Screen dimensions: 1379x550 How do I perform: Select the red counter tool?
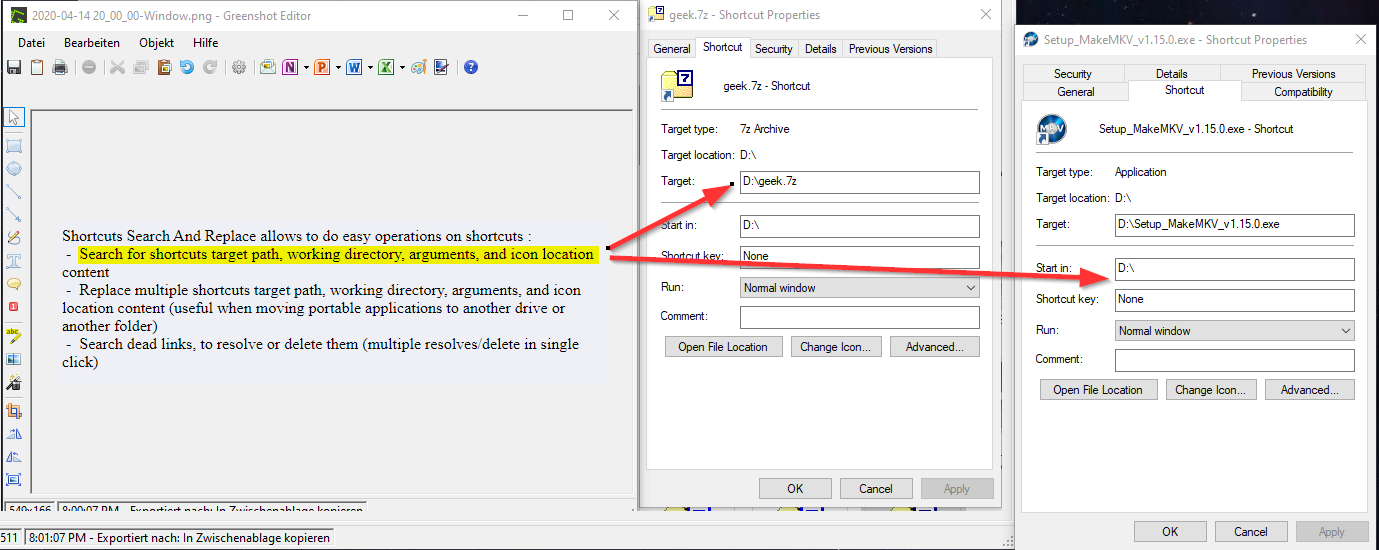[x=14, y=306]
